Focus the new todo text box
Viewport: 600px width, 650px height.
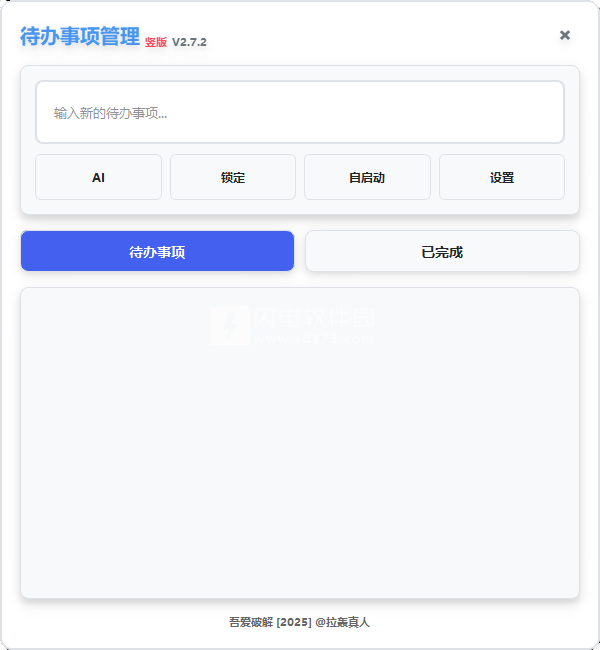click(300, 112)
